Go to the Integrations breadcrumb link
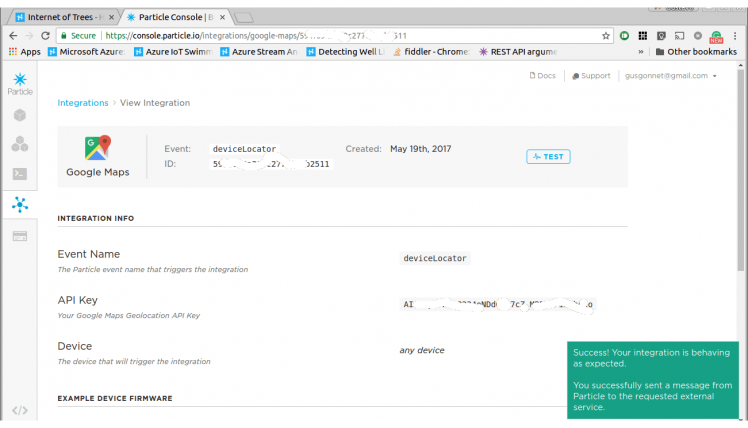The image size is (748, 428). 83,103
